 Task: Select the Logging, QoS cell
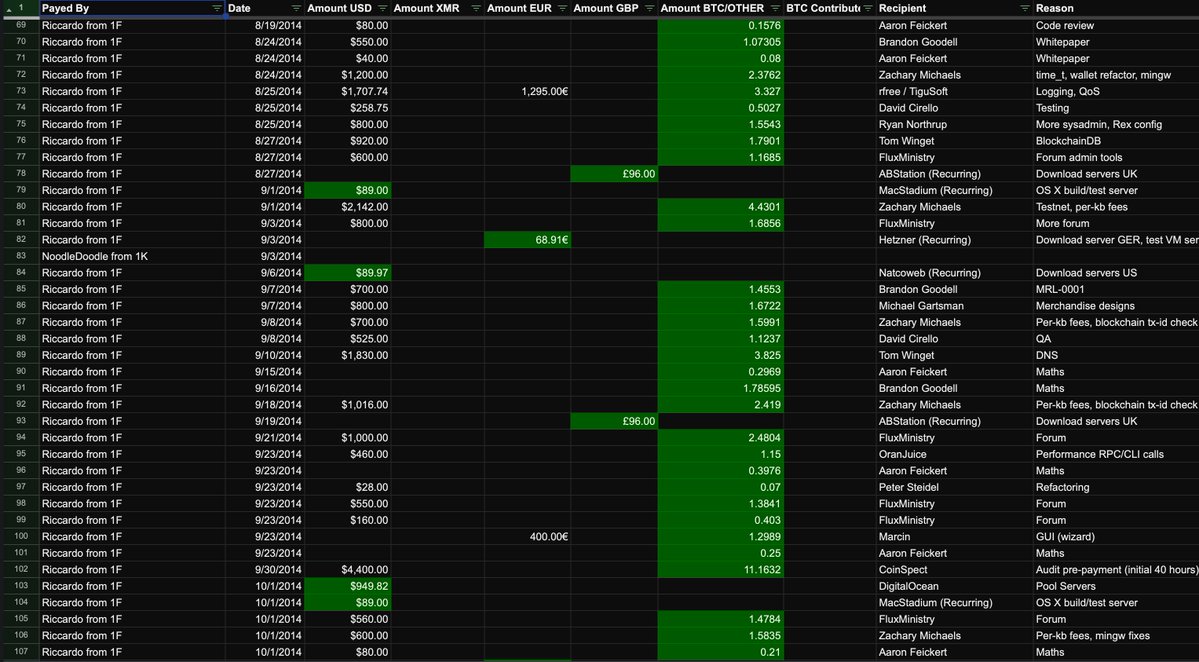coord(1116,91)
